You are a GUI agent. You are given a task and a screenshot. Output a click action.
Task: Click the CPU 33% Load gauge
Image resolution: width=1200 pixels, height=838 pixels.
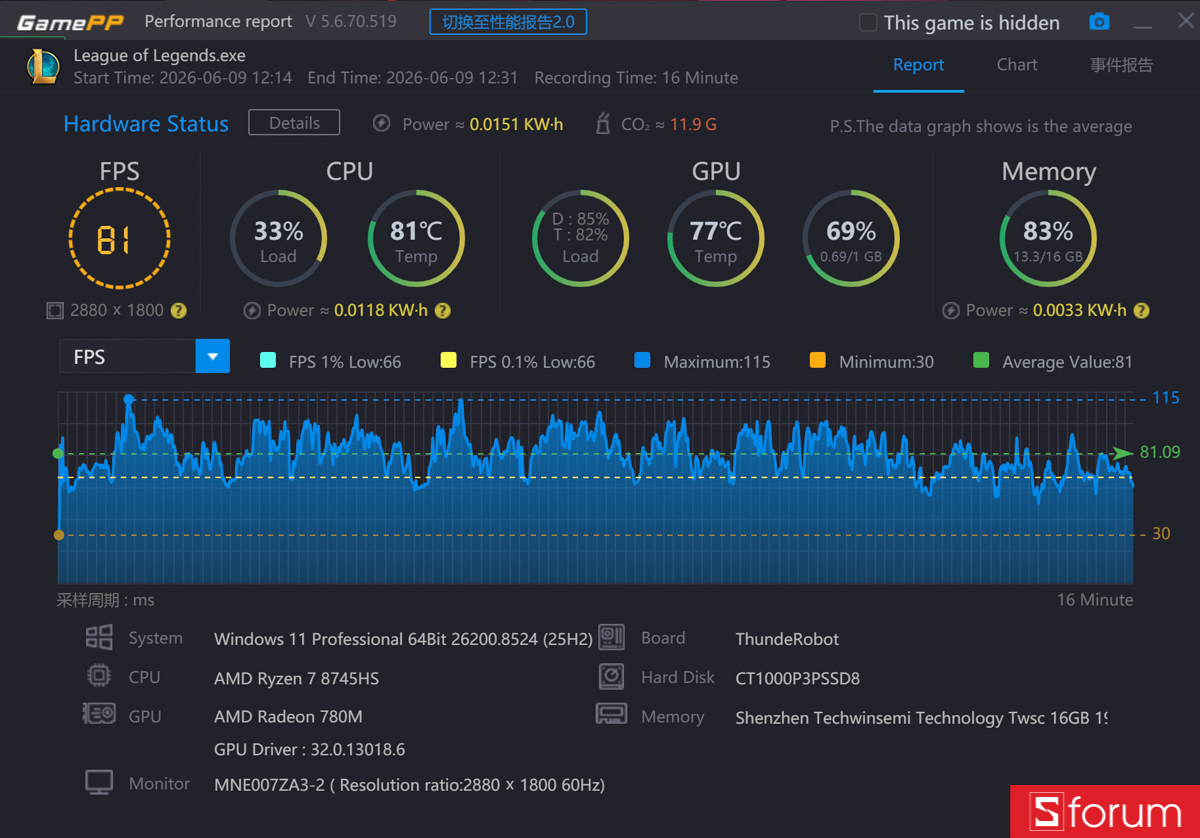tap(278, 239)
